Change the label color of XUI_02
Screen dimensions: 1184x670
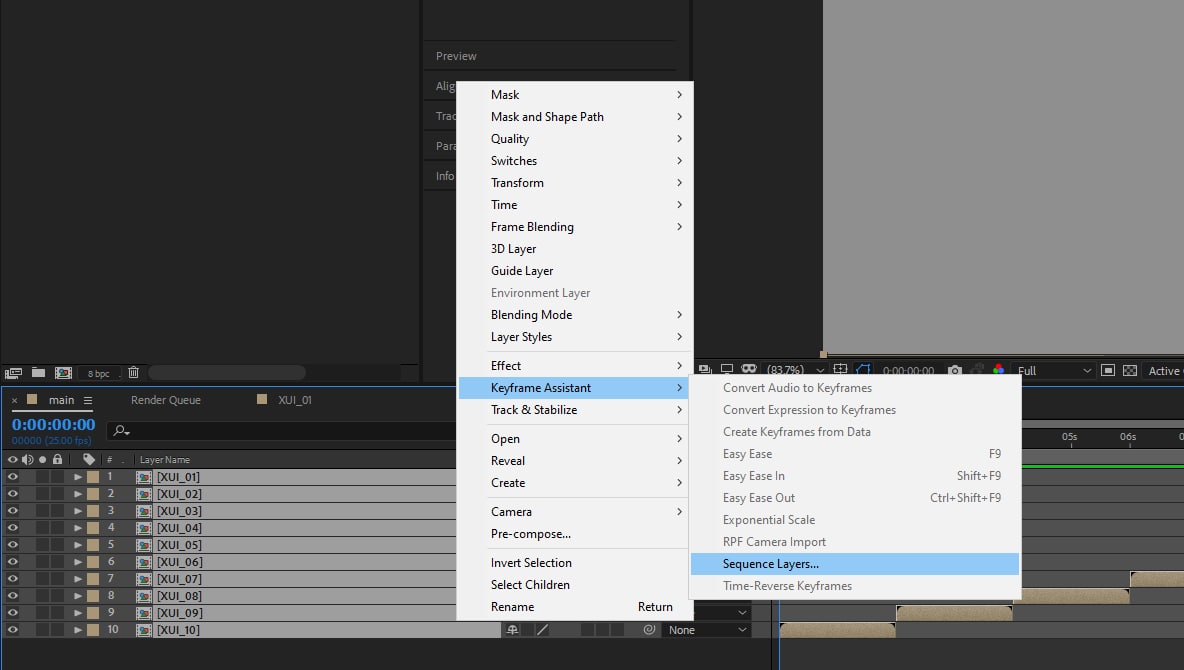(93, 494)
